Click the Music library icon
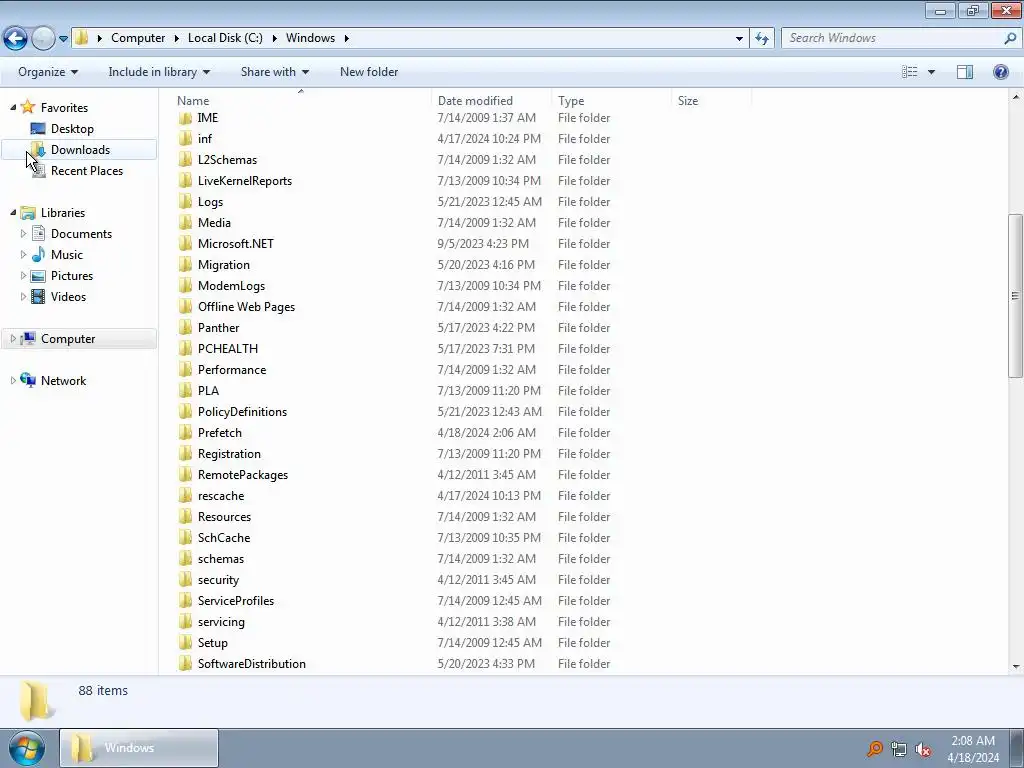 (39, 254)
